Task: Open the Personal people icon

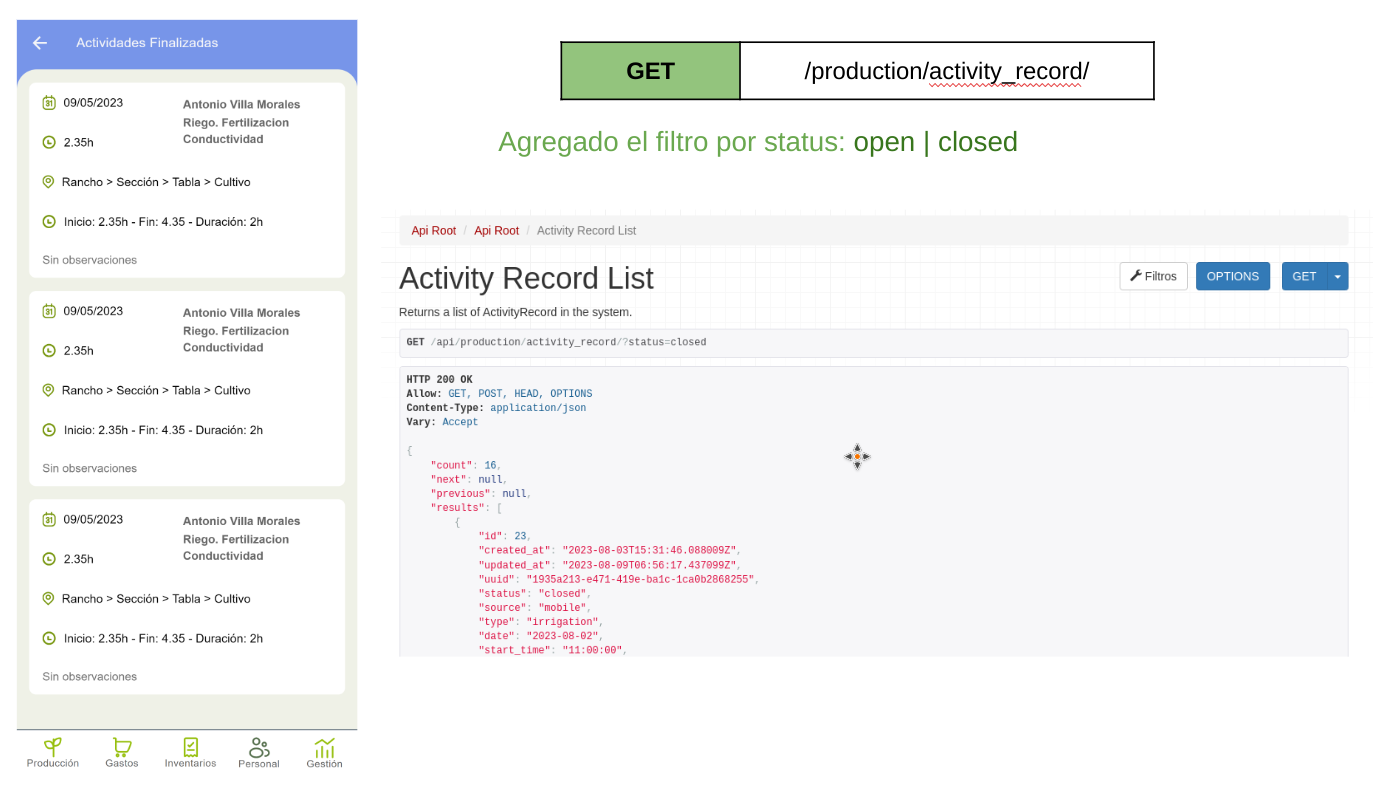Action: (x=259, y=747)
